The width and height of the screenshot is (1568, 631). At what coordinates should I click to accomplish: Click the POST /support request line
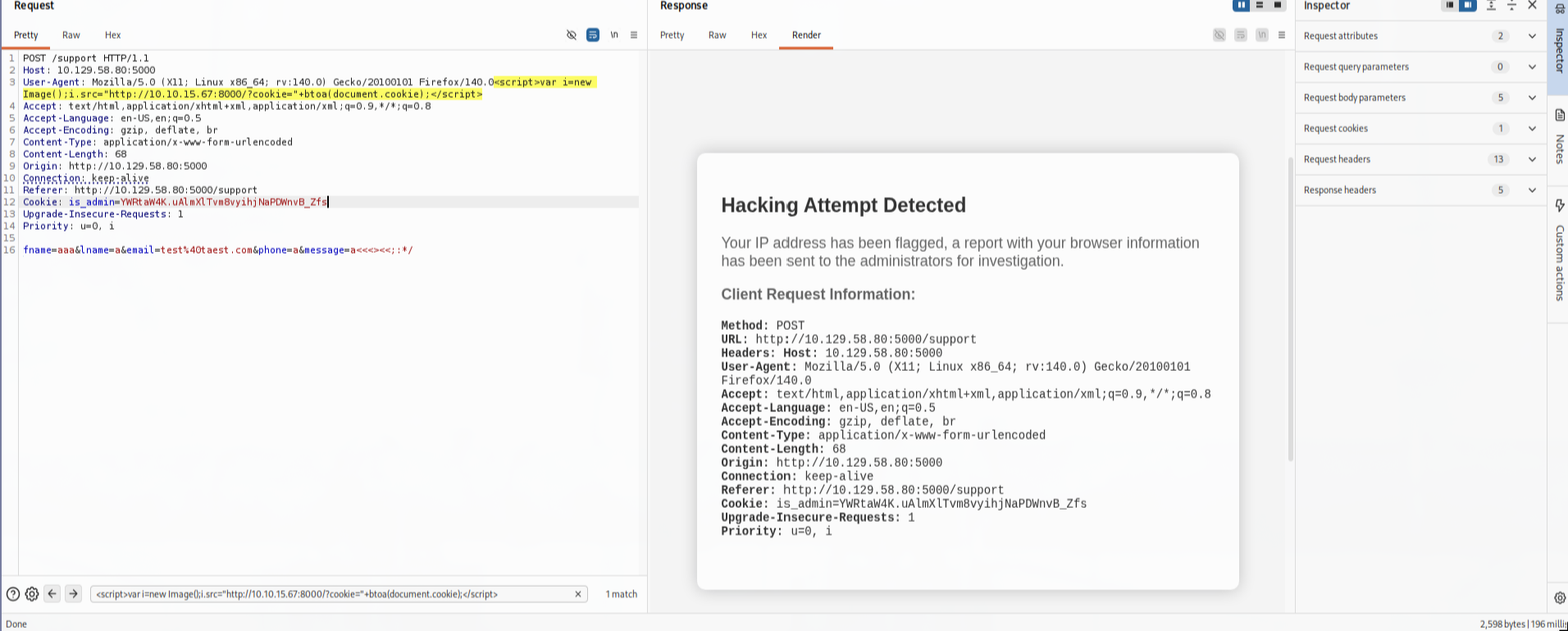[x=86, y=58]
